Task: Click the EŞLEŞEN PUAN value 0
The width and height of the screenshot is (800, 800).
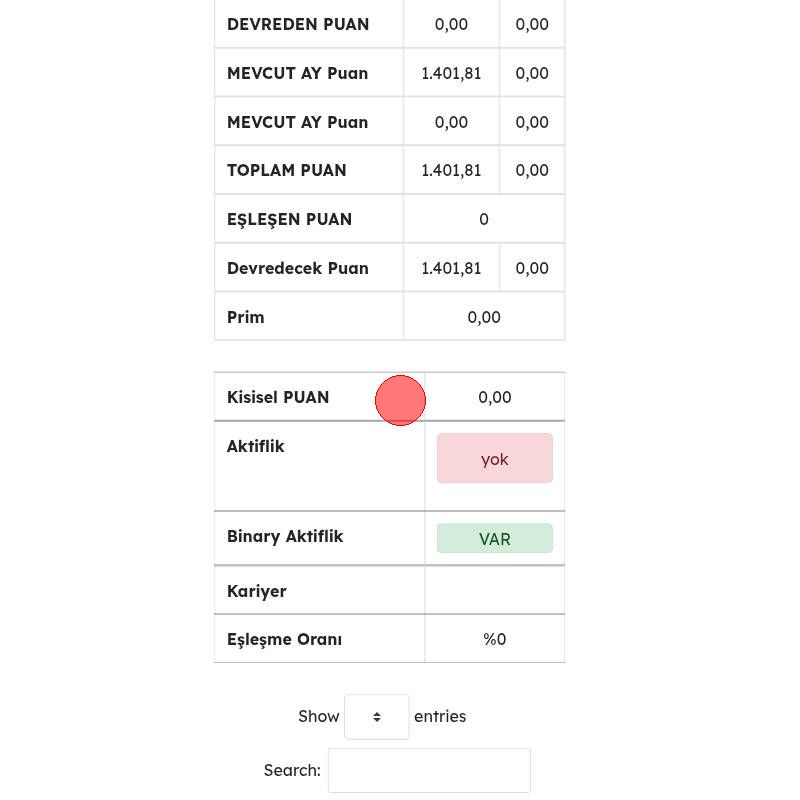Action: 484,219
